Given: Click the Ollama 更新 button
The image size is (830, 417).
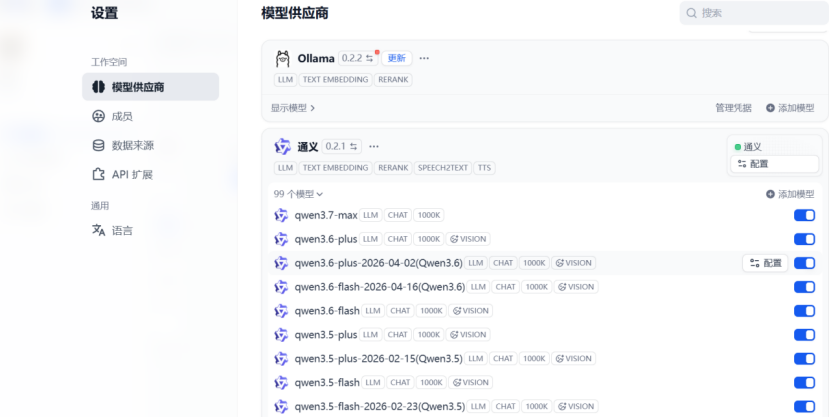Looking at the screenshot, I should (x=396, y=58).
